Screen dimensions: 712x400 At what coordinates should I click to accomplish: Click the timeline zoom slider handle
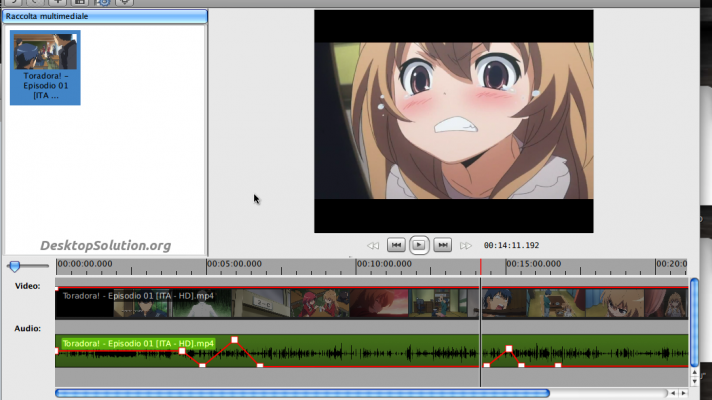(x=15, y=266)
